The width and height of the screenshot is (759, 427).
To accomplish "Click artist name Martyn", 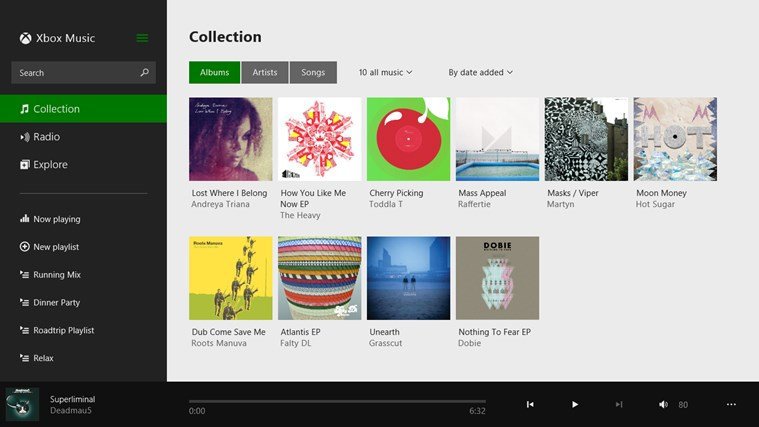I will [x=561, y=204].
